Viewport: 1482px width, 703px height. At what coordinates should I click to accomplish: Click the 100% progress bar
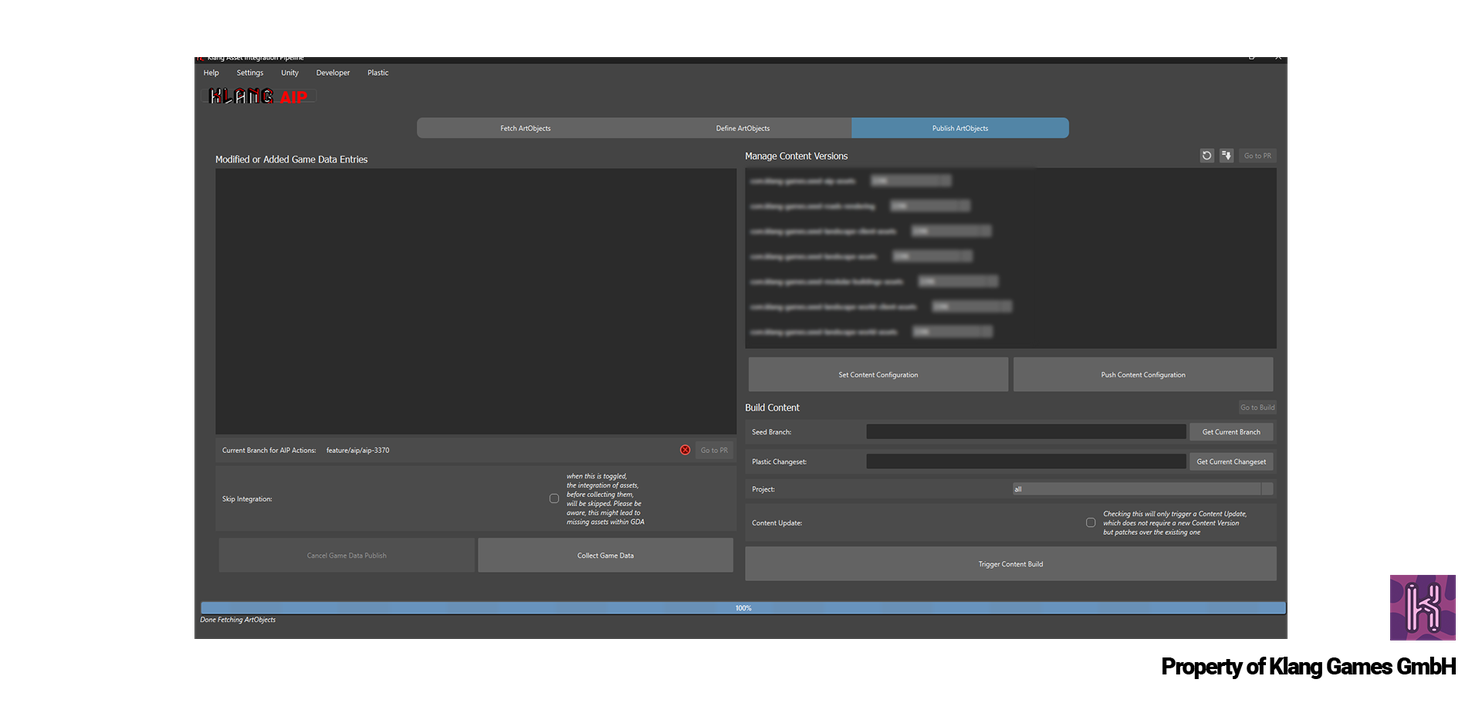point(743,608)
